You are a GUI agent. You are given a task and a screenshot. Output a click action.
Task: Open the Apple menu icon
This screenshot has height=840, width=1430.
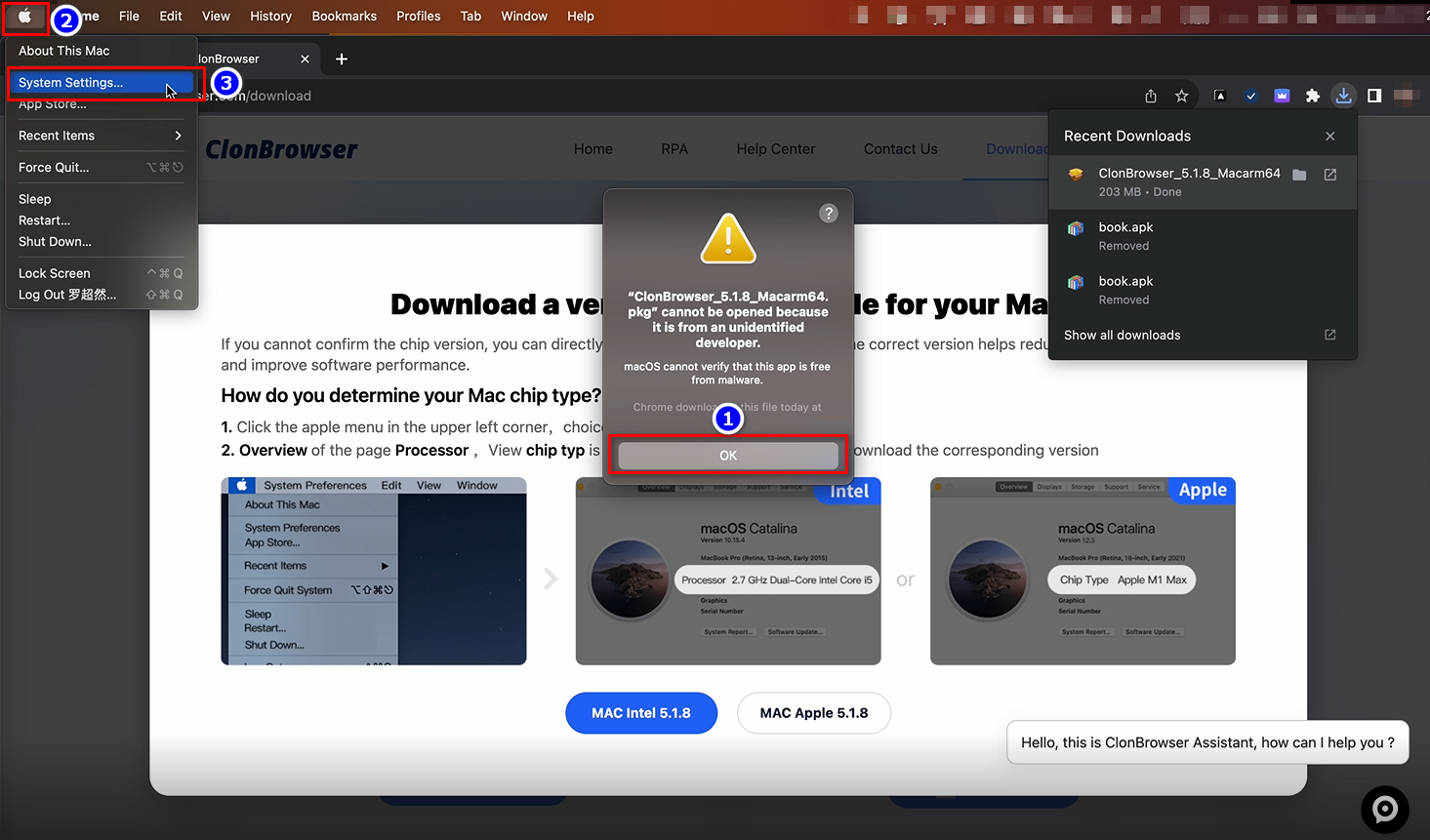pos(25,17)
